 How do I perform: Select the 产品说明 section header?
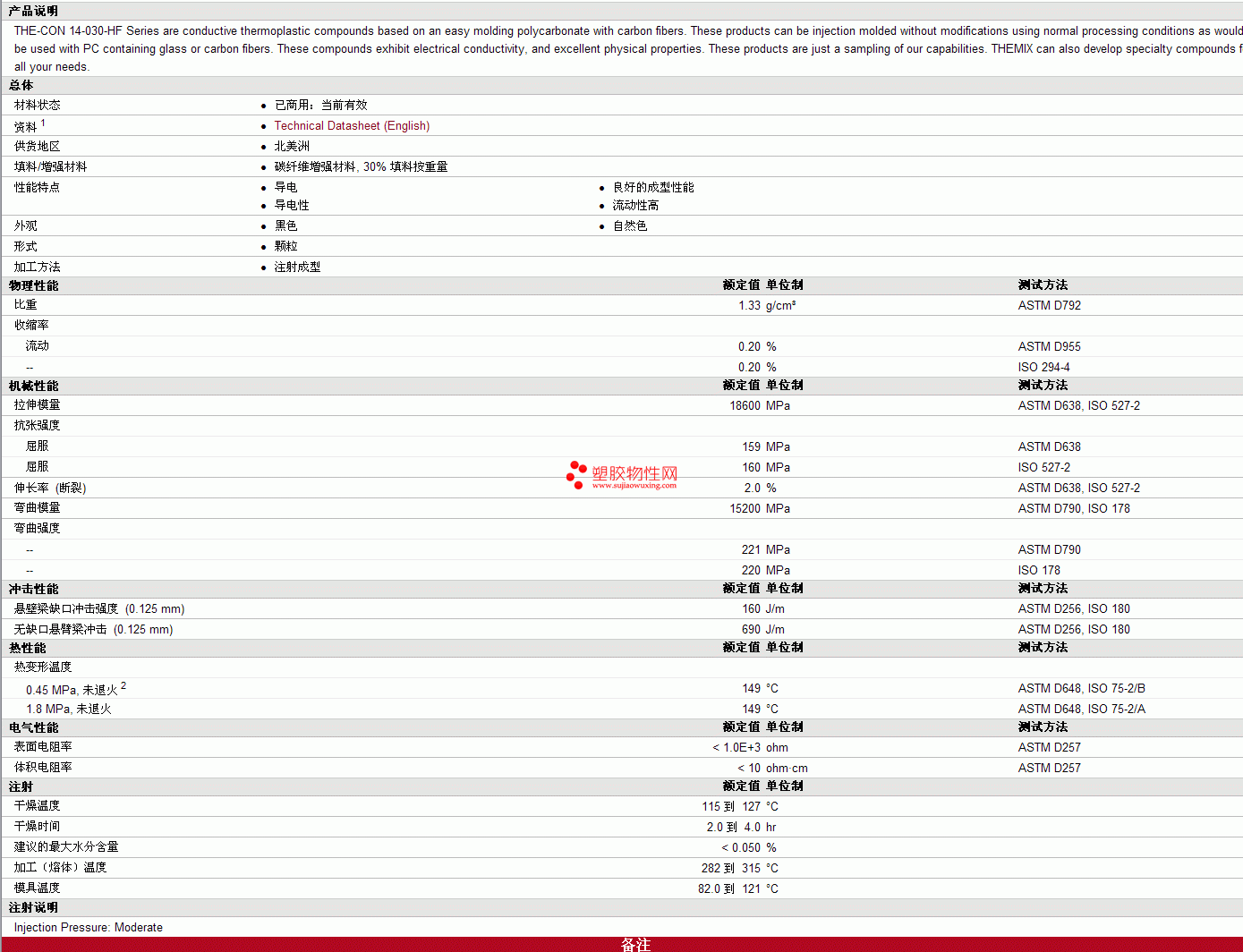[x=33, y=11]
